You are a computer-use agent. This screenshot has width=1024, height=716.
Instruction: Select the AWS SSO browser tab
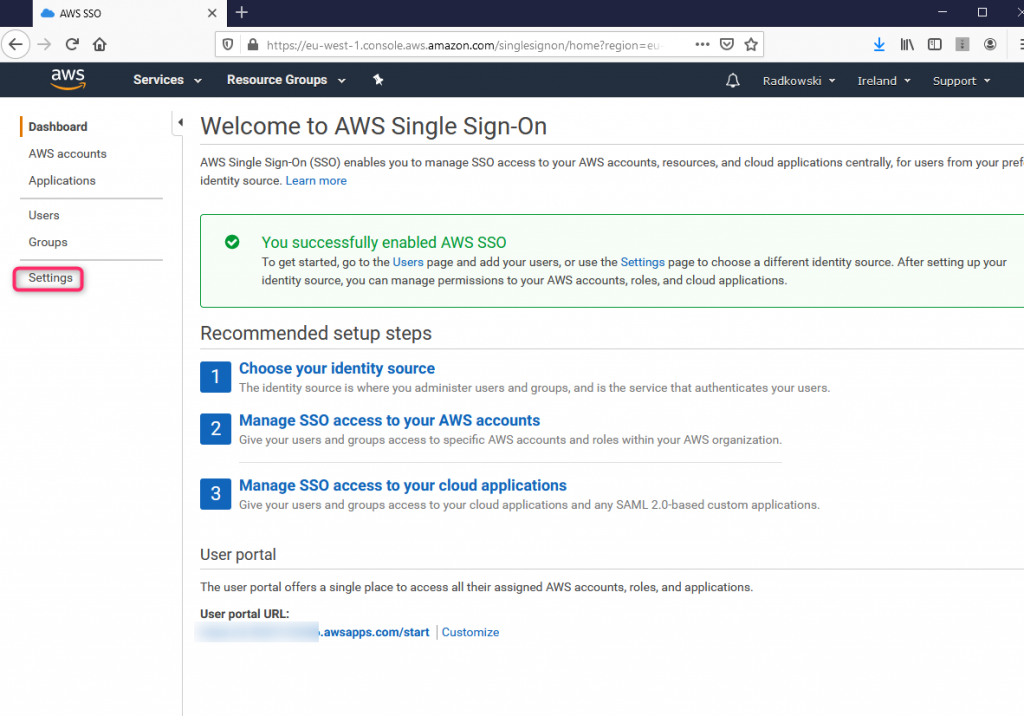129,13
